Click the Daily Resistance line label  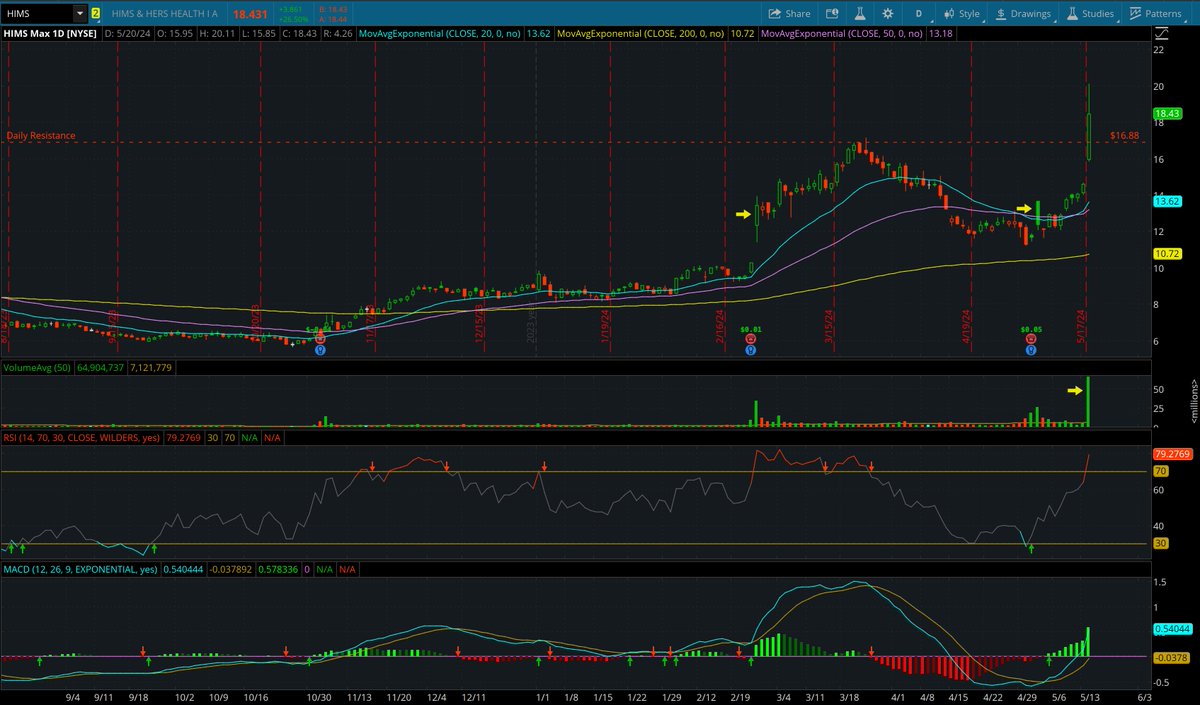[40, 135]
